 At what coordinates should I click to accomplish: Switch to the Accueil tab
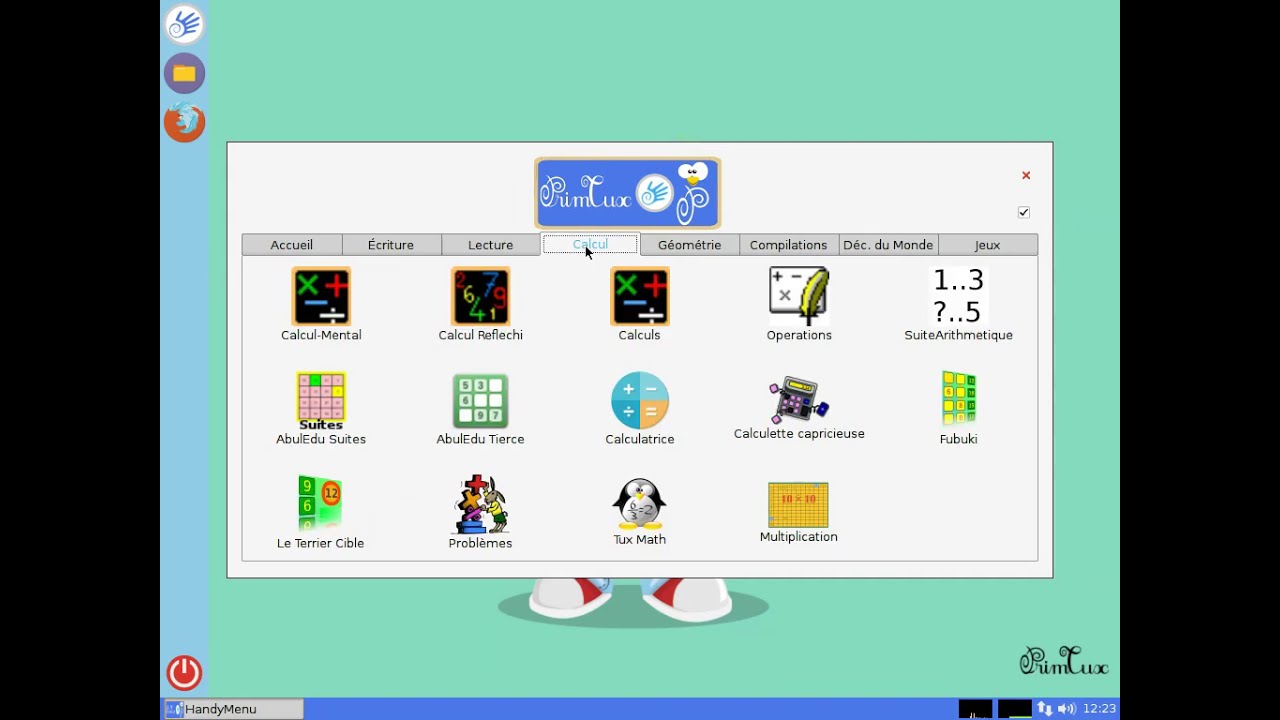pos(292,245)
